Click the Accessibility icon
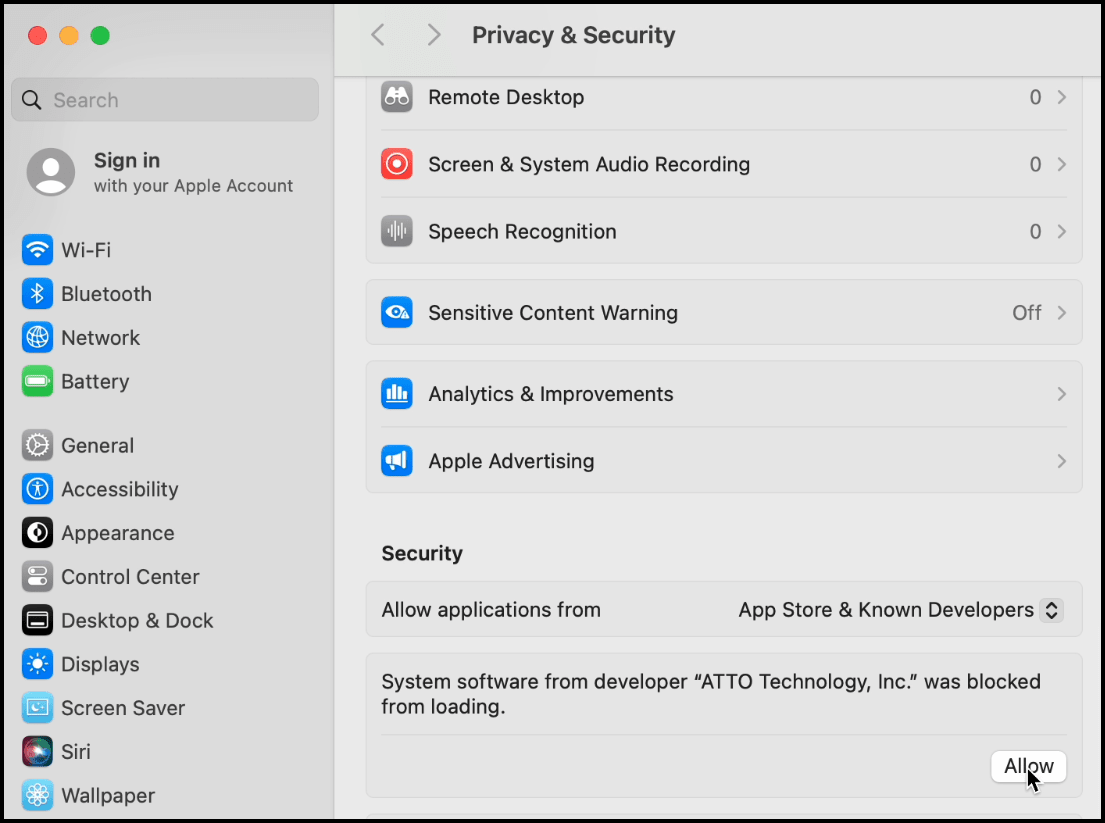Image resolution: width=1105 pixels, height=823 pixels. point(37,489)
